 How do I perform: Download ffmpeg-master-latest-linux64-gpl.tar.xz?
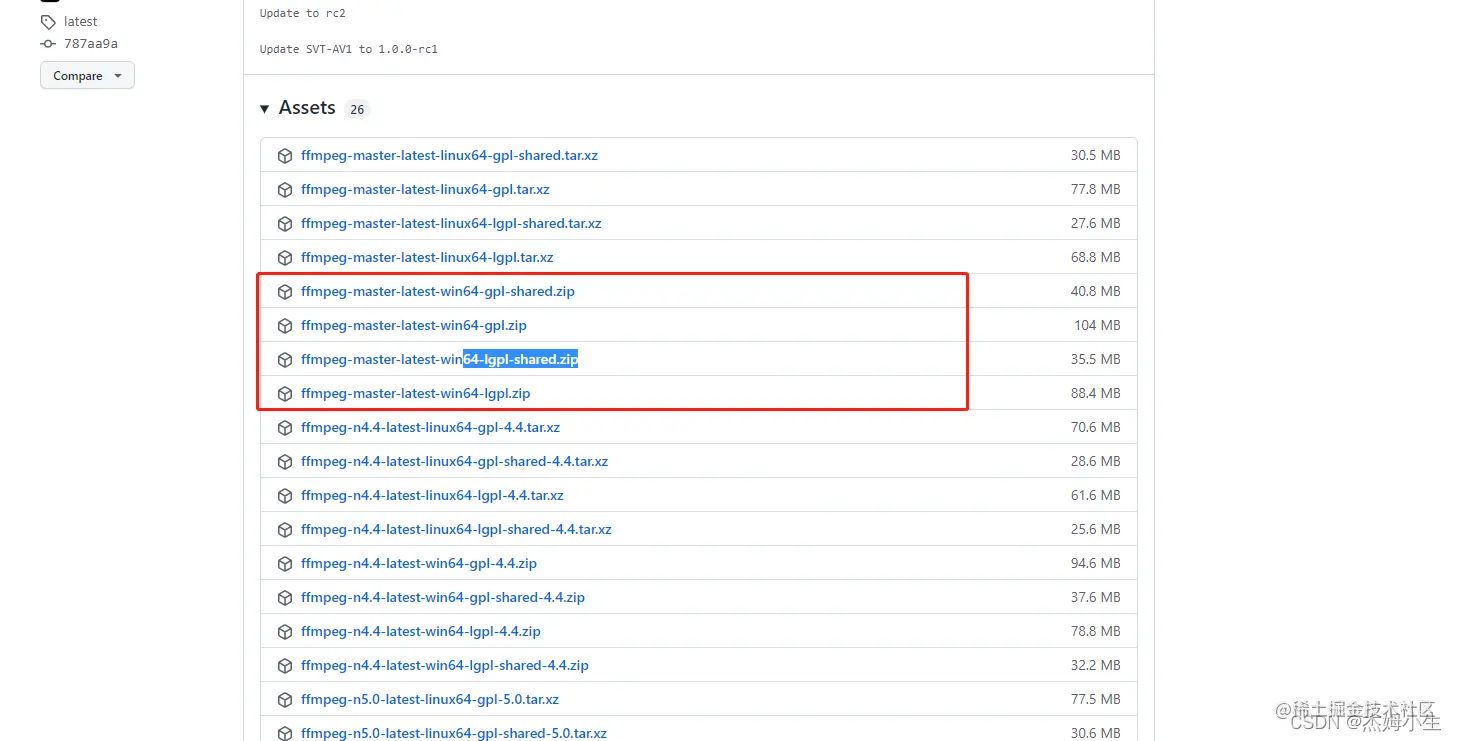pyautogui.click(x=425, y=190)
